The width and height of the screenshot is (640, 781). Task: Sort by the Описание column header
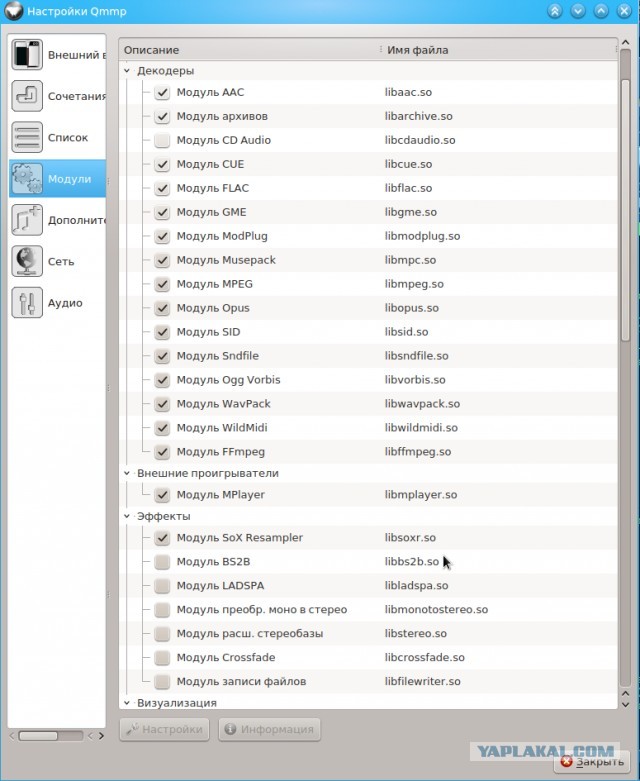coord(249,50)
